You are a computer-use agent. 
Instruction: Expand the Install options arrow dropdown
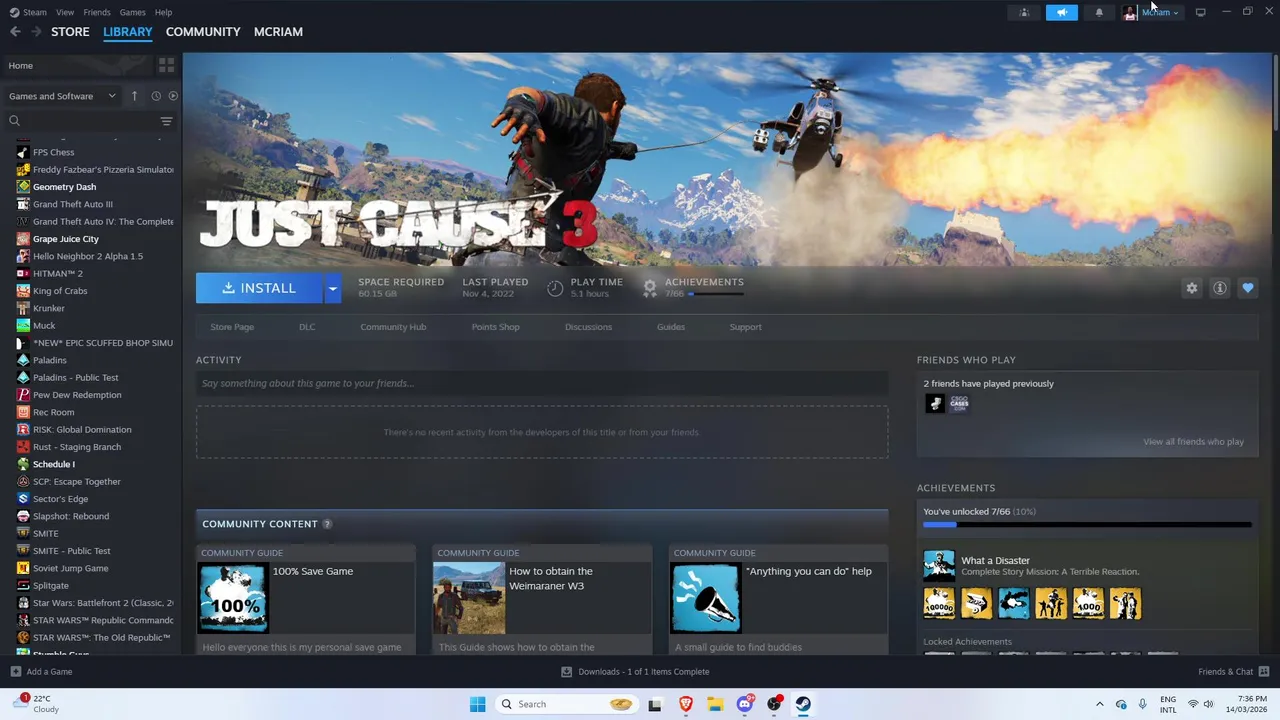(x=332, y=288)
